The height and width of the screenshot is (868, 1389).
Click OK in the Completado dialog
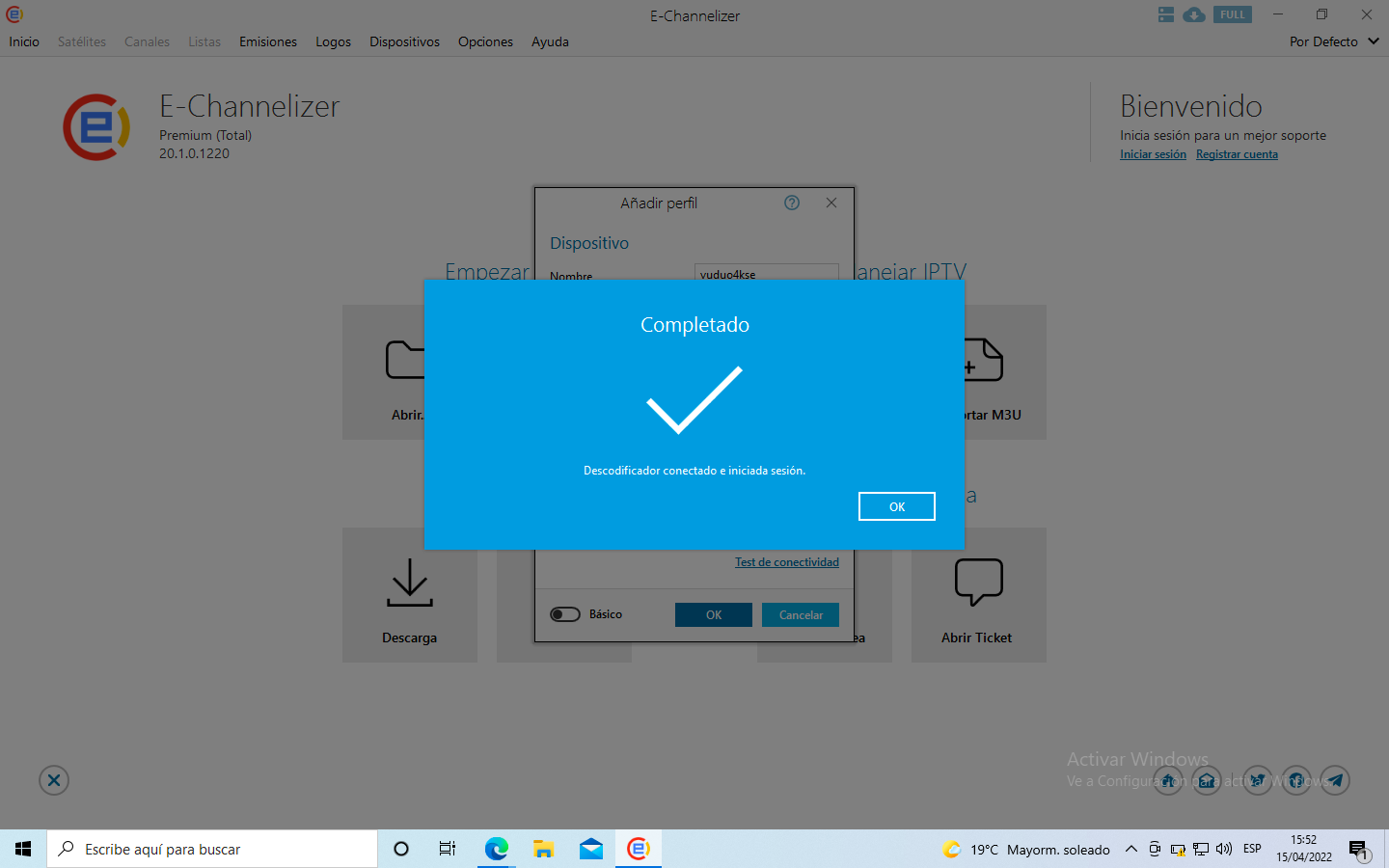click(896, 506)
